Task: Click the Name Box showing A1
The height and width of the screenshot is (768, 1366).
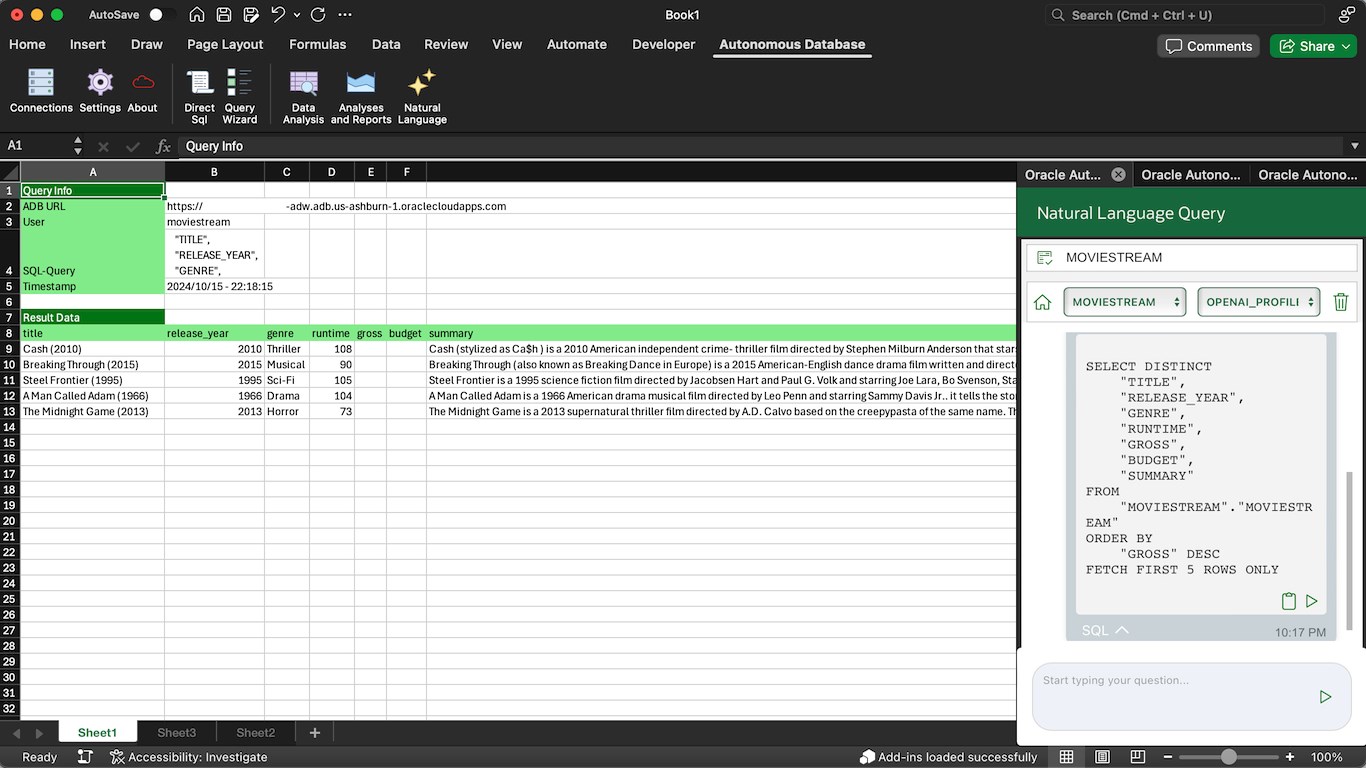Action: point(36,146)
